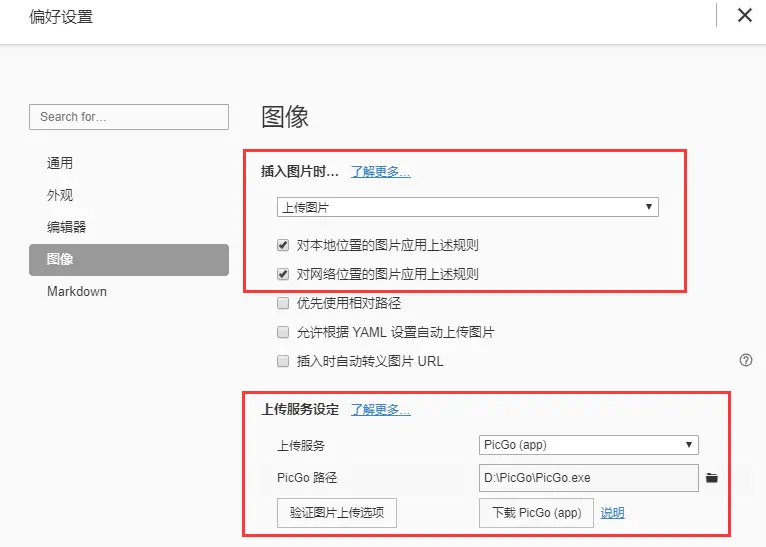Enable 优先使用相对路径 checkbox

[x=283, y=303]
